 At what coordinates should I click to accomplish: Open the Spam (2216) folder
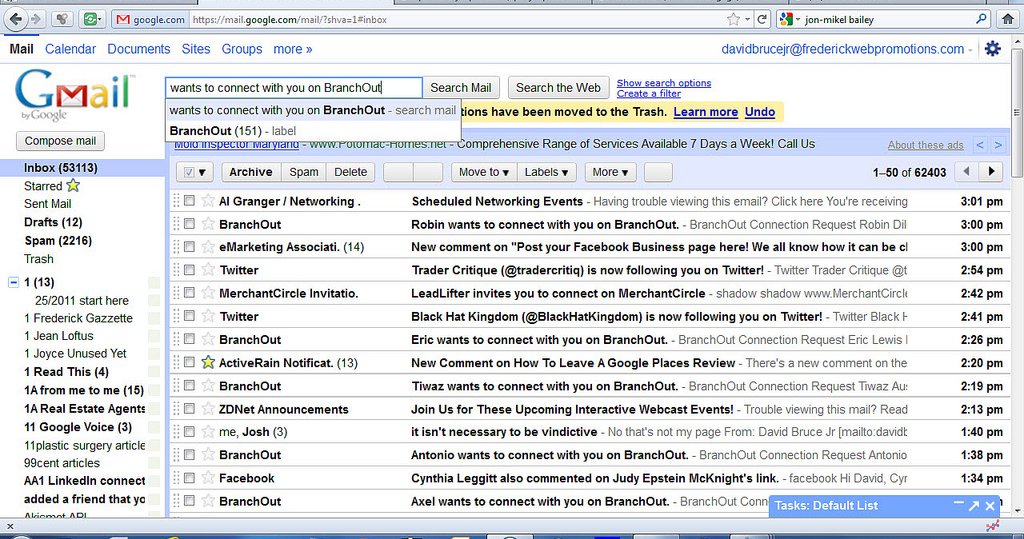coord(57,240)
